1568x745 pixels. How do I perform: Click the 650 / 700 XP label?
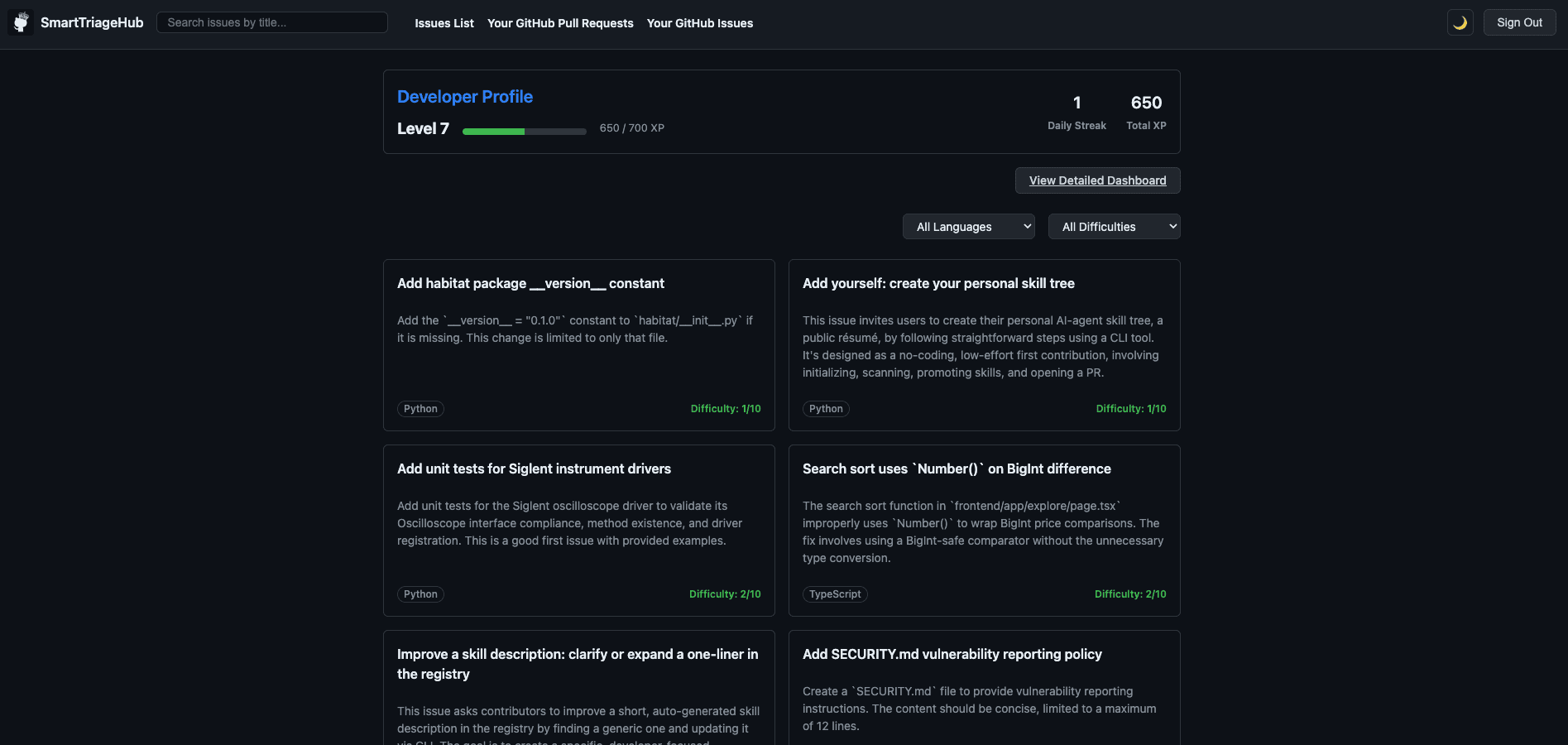click(632, 128)
